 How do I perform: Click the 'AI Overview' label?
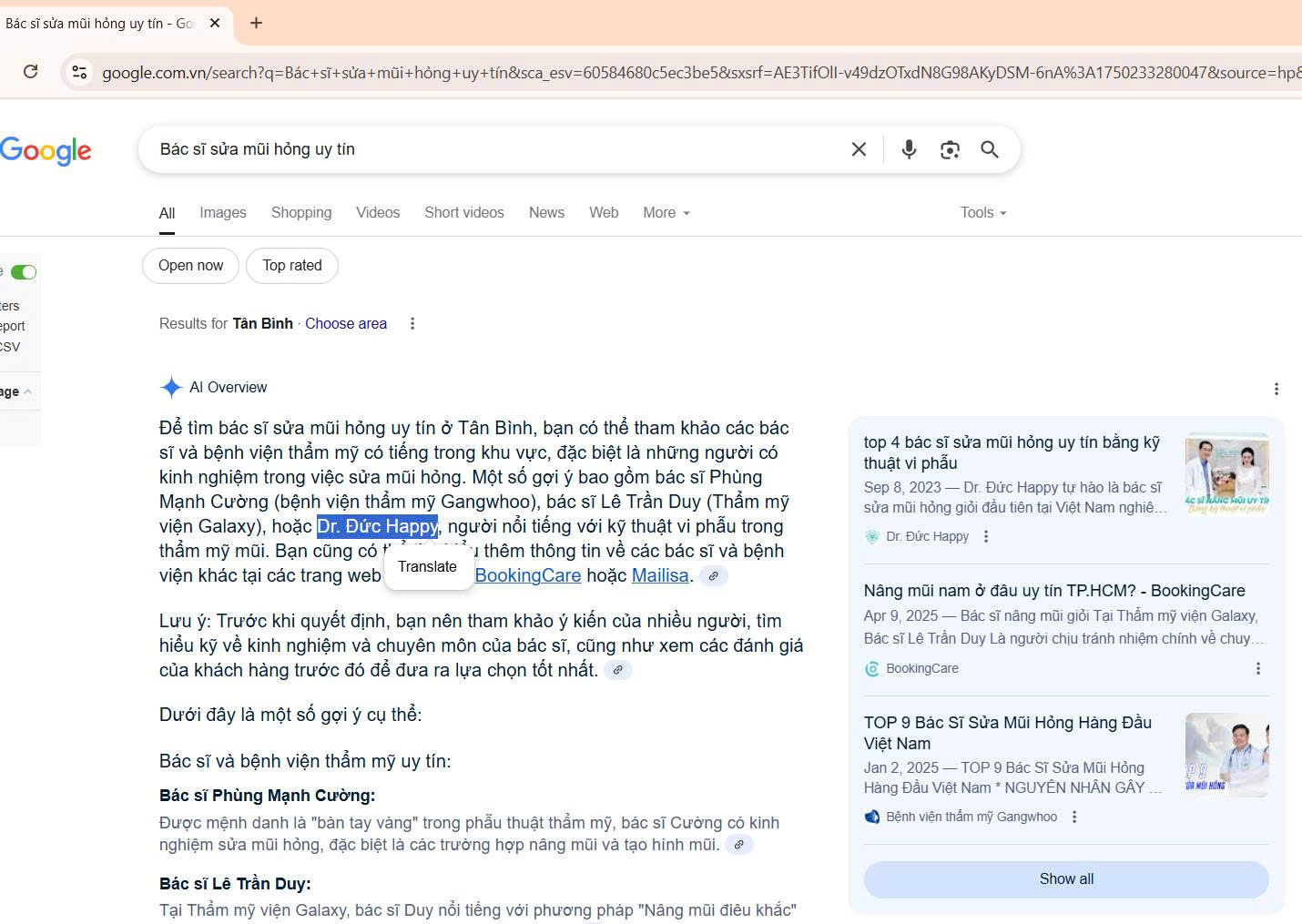click(x=229, y=388)
